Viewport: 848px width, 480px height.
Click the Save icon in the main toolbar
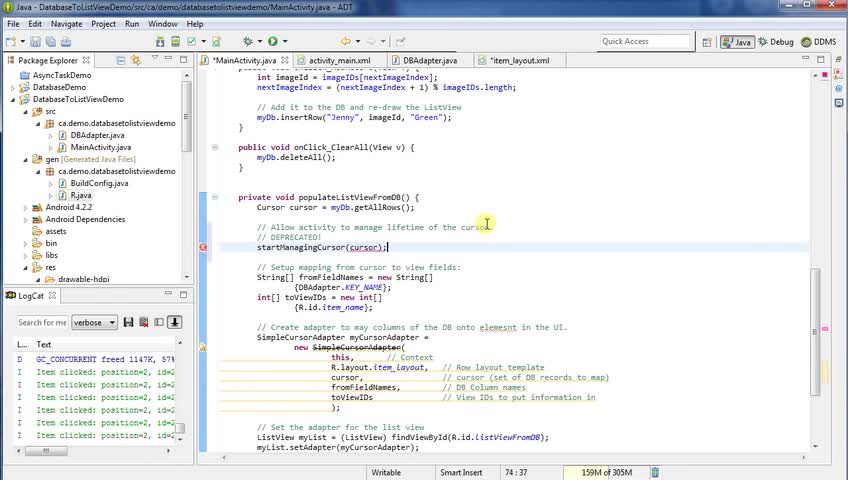pyautogui.click(x=36, y=42)
